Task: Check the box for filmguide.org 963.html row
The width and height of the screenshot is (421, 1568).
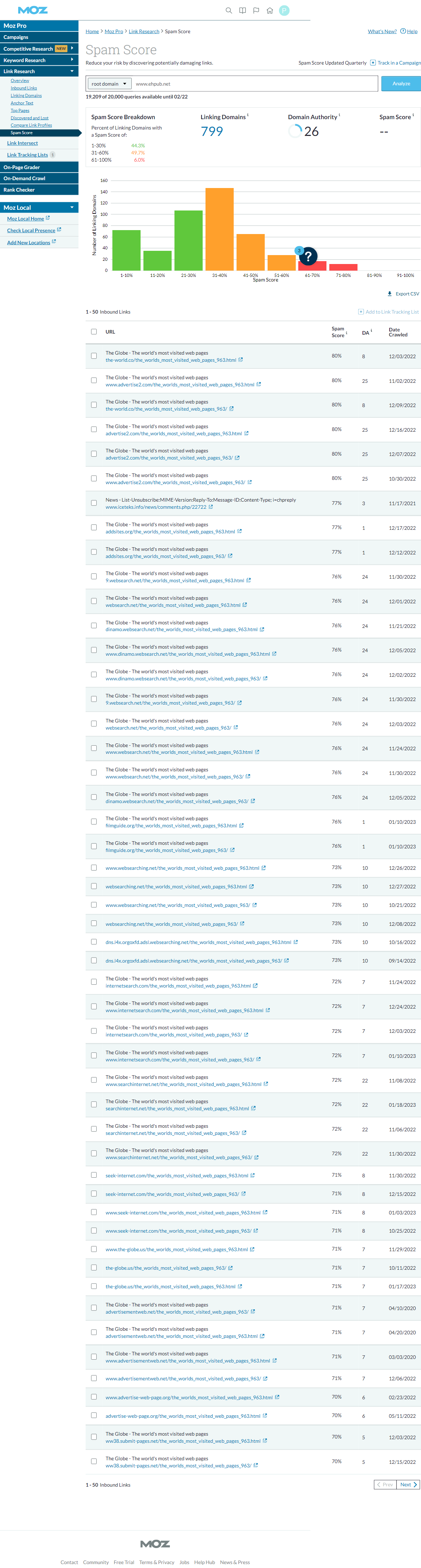Action: tap(94, 822)
